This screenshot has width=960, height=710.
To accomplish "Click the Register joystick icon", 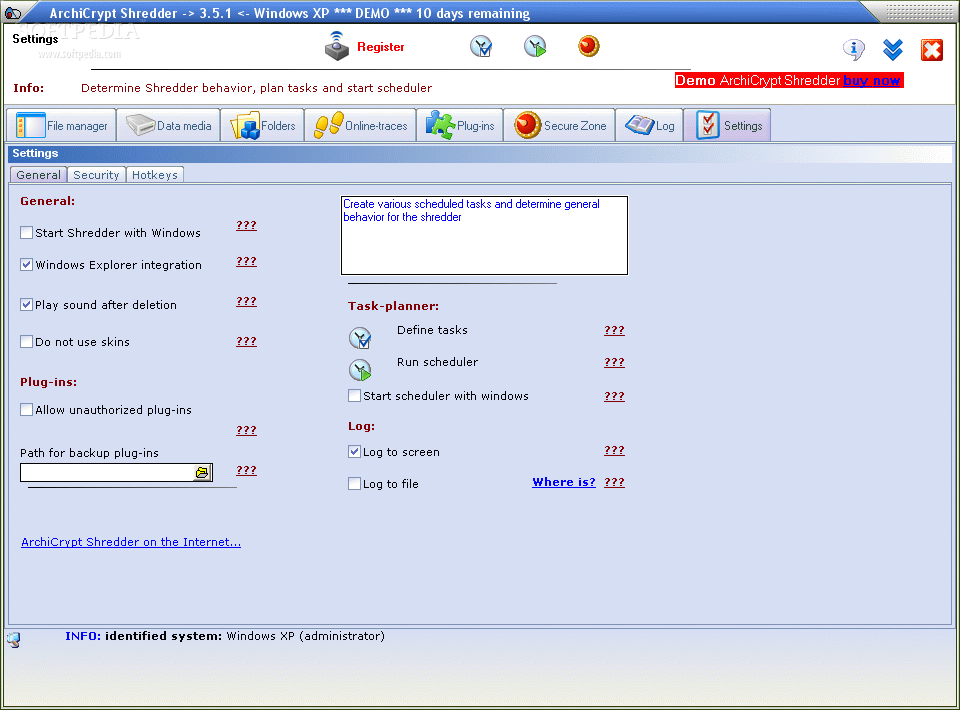I will pos(337,46).
